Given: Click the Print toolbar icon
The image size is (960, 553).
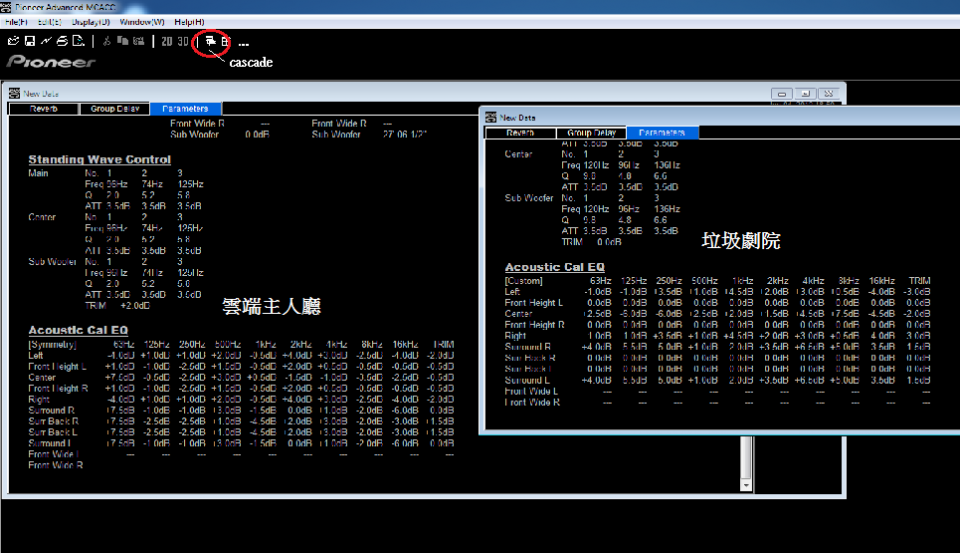Looking at the screenshot, I should point(62,41).
